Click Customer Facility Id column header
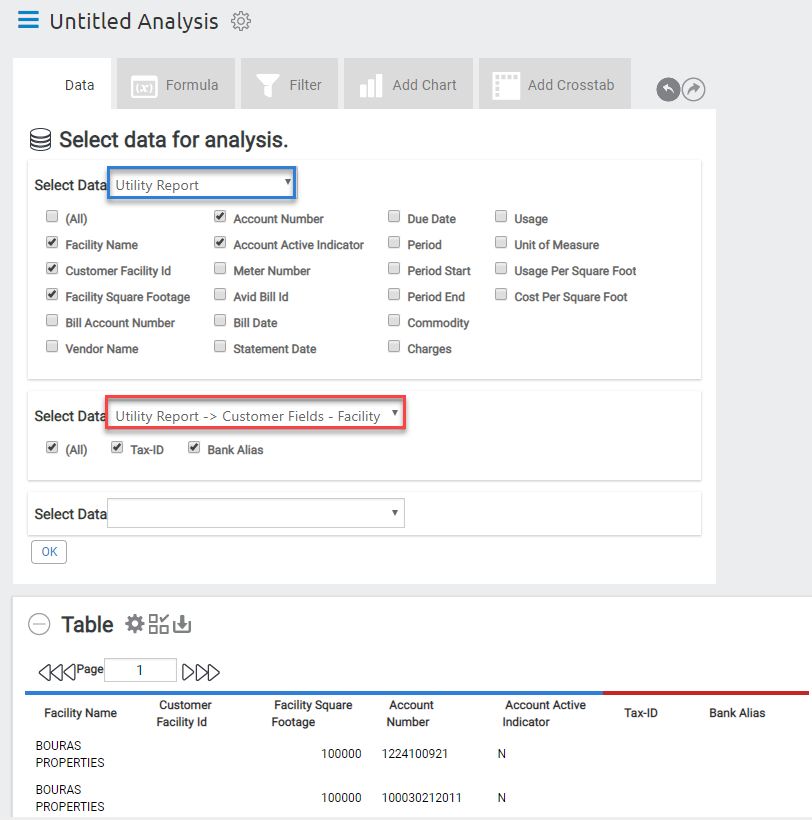The width and height of the screenshot is (812, 820). 184,713
